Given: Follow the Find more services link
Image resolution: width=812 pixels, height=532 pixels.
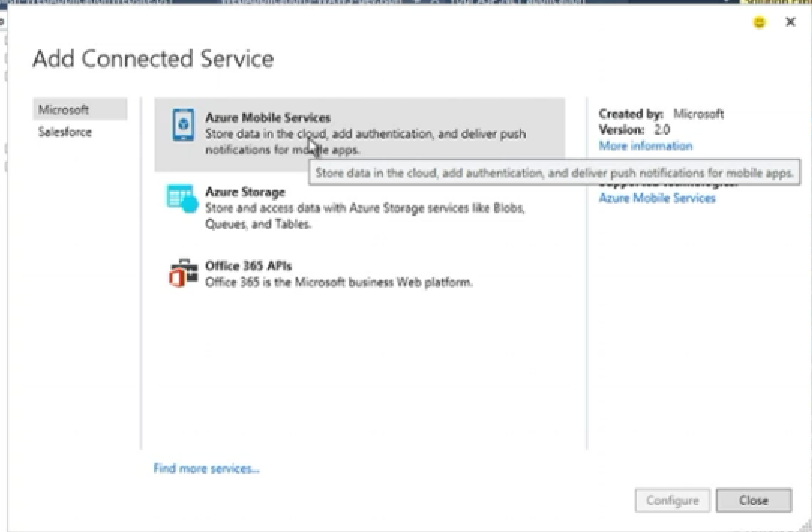Looking at the screenshot, I should (x=207, y=468).
